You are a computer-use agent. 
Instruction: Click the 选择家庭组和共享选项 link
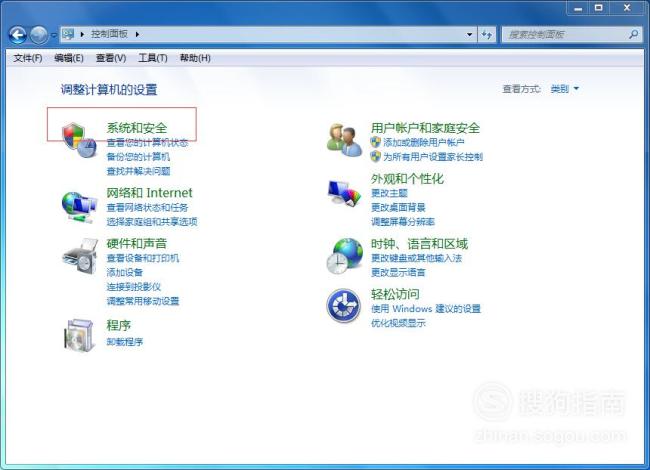point(152,222)
